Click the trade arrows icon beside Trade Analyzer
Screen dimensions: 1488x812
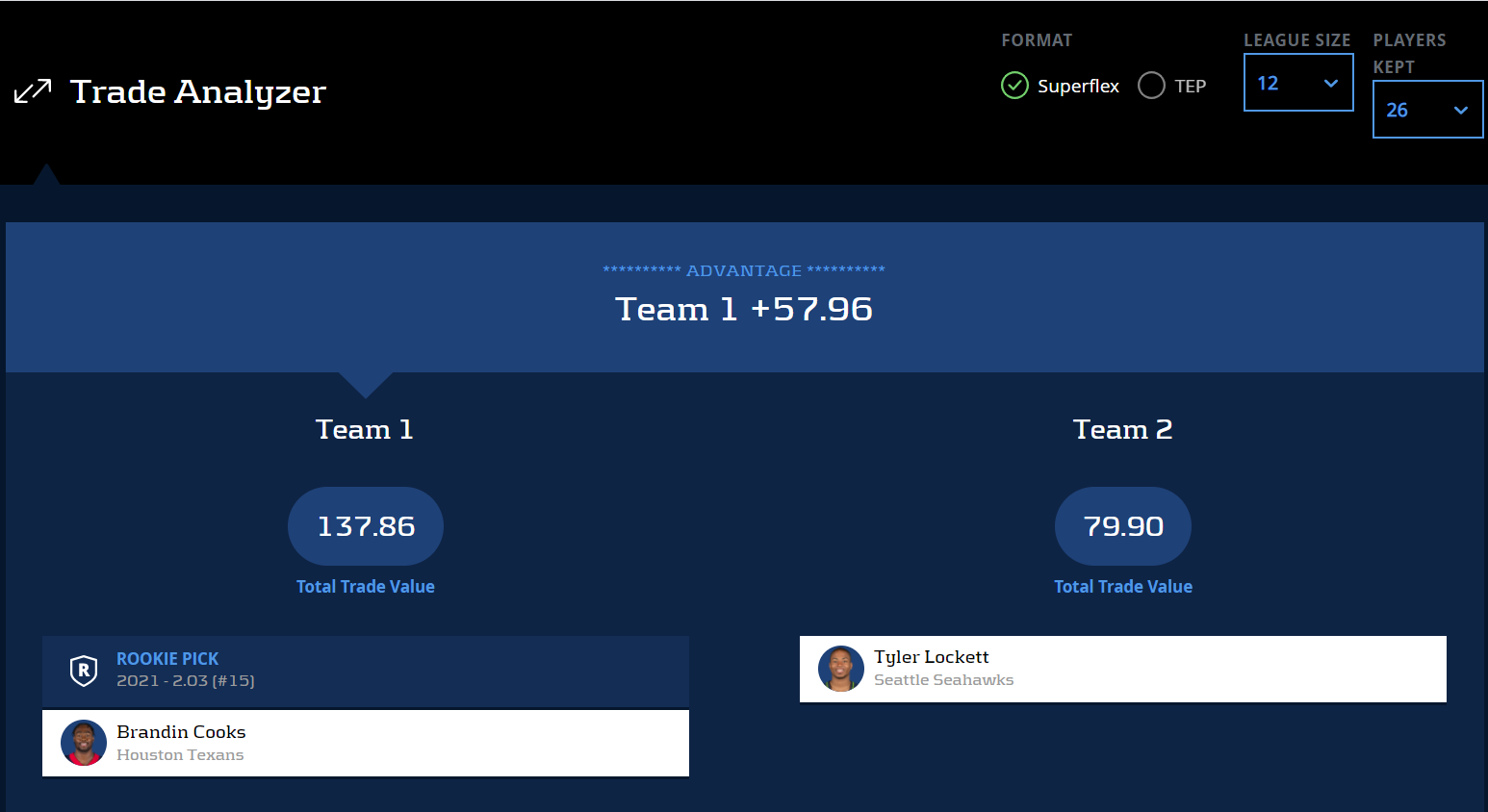tap(33, 91)
